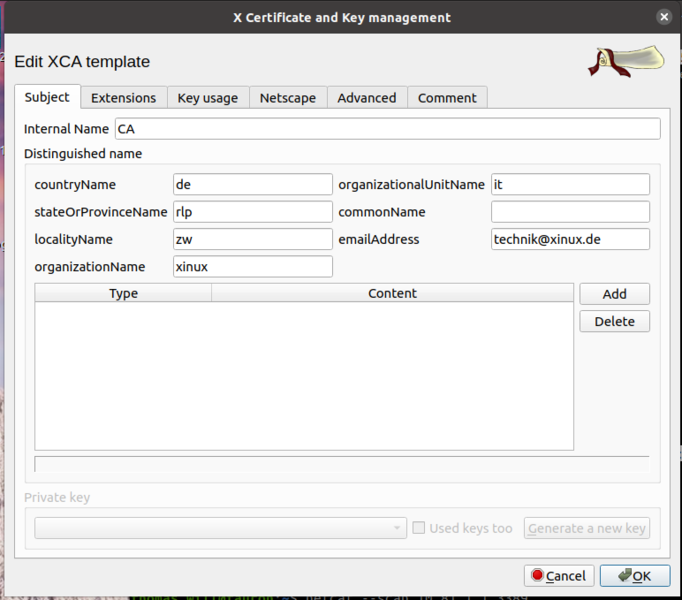The image size is (682, 600).
Task: Confirm with the OK button
Action: point(635,575)
